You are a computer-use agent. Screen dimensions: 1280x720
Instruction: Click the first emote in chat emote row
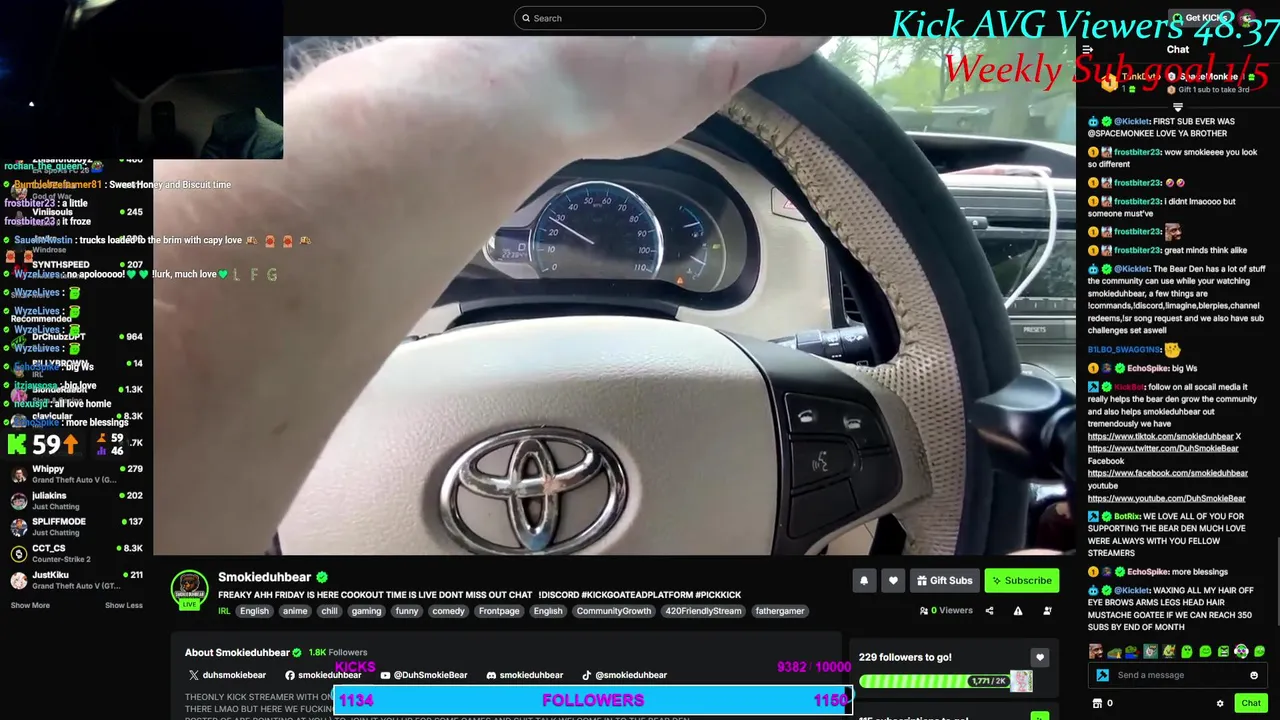point(1096,652)
